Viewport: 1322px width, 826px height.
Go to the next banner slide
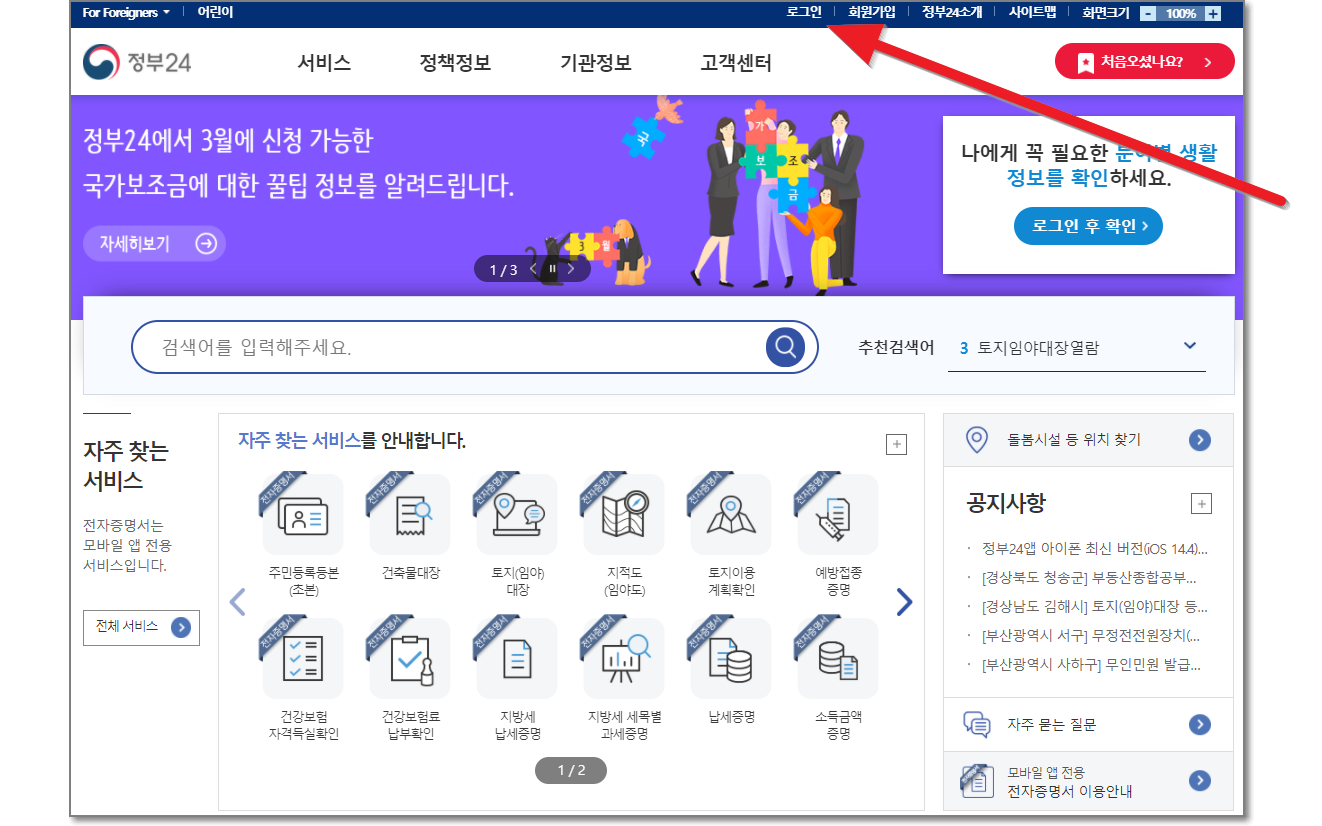click(571, 269)
